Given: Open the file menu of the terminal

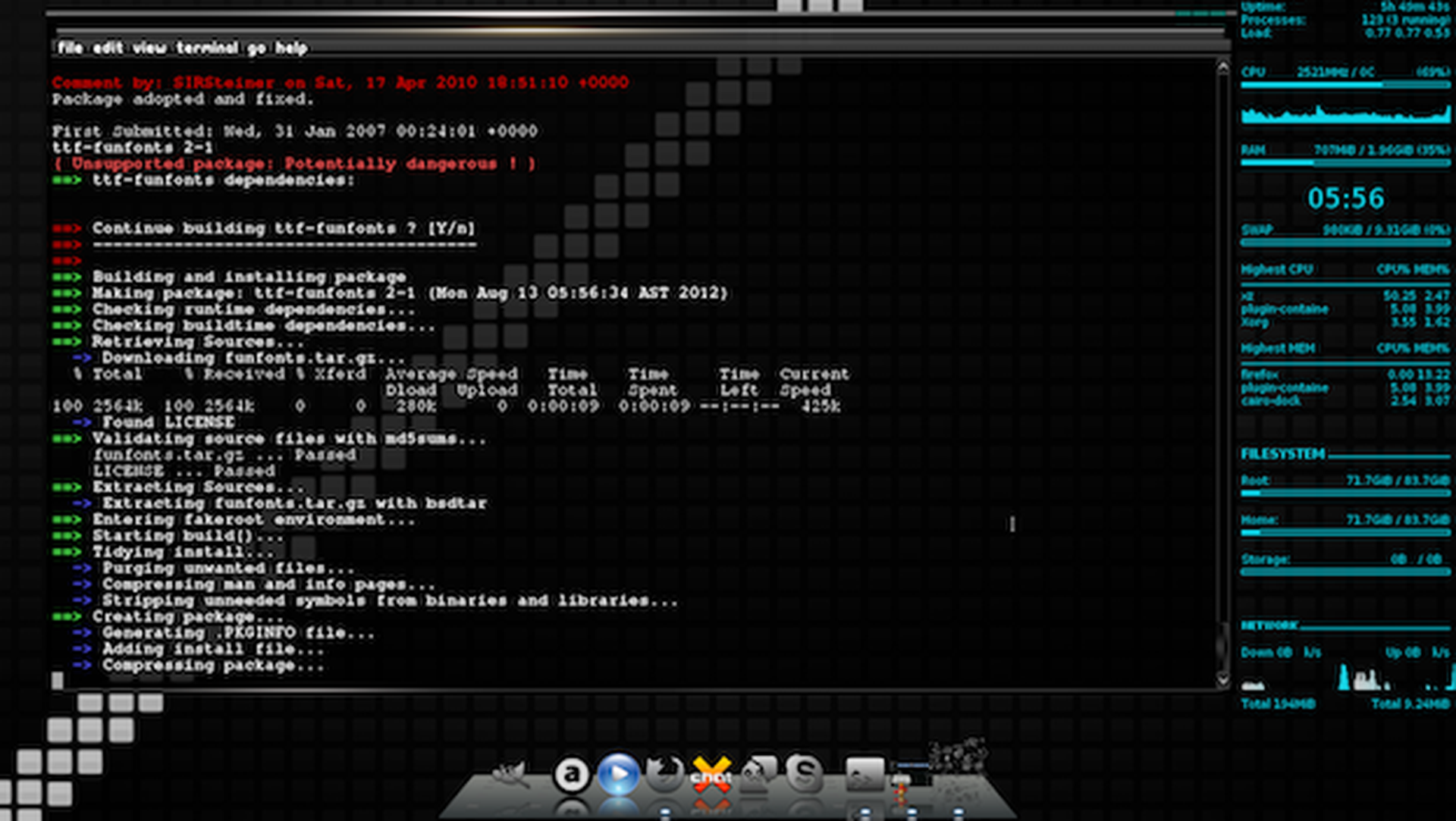Looking at the screenshot, I should coord(71,48).
